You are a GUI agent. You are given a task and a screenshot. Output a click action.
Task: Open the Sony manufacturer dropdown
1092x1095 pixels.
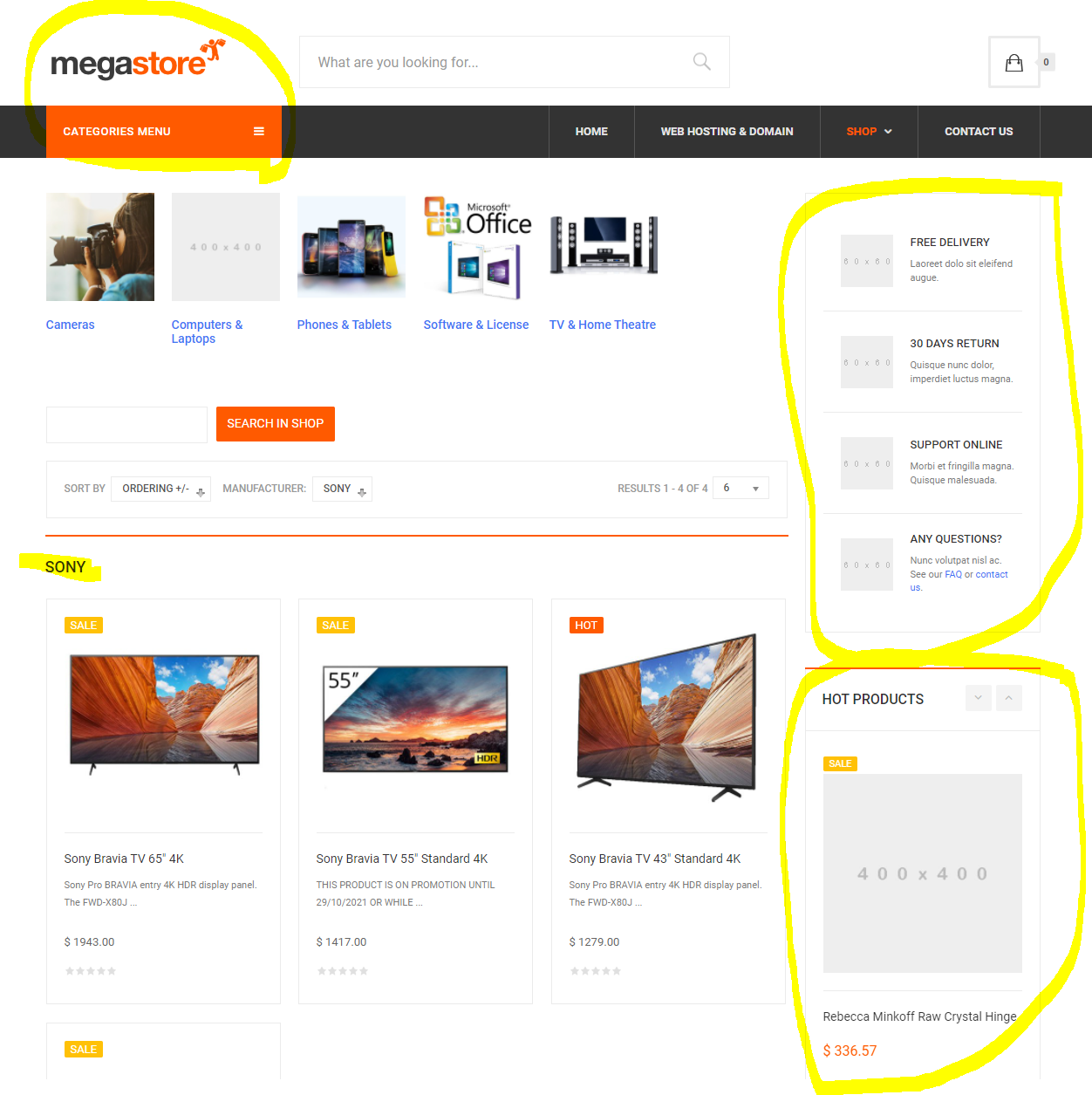pos(342,489)
